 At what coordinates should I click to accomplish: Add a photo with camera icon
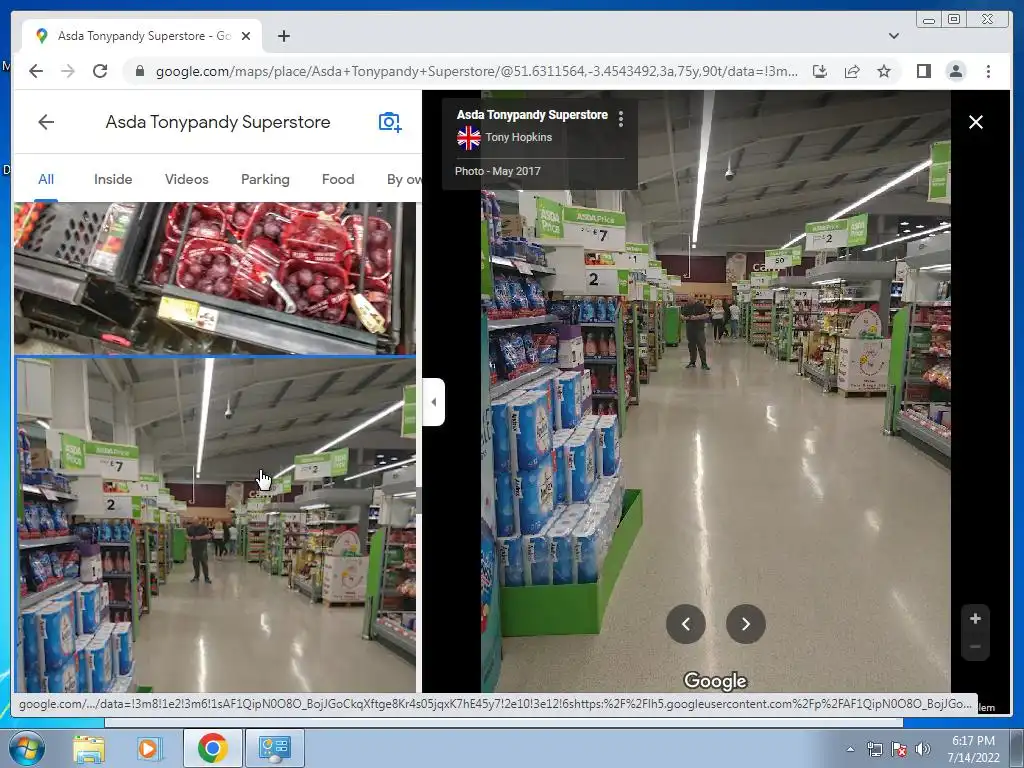pos(390,122)
